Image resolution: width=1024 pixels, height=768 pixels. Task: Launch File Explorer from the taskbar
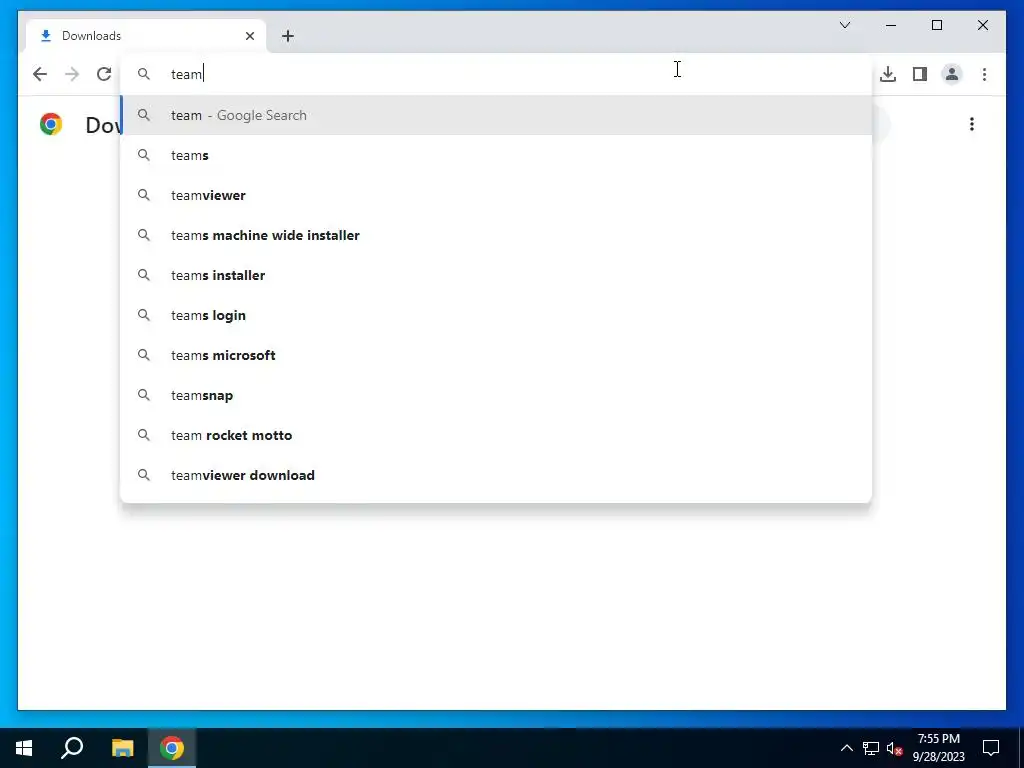[x=122, y=748]
